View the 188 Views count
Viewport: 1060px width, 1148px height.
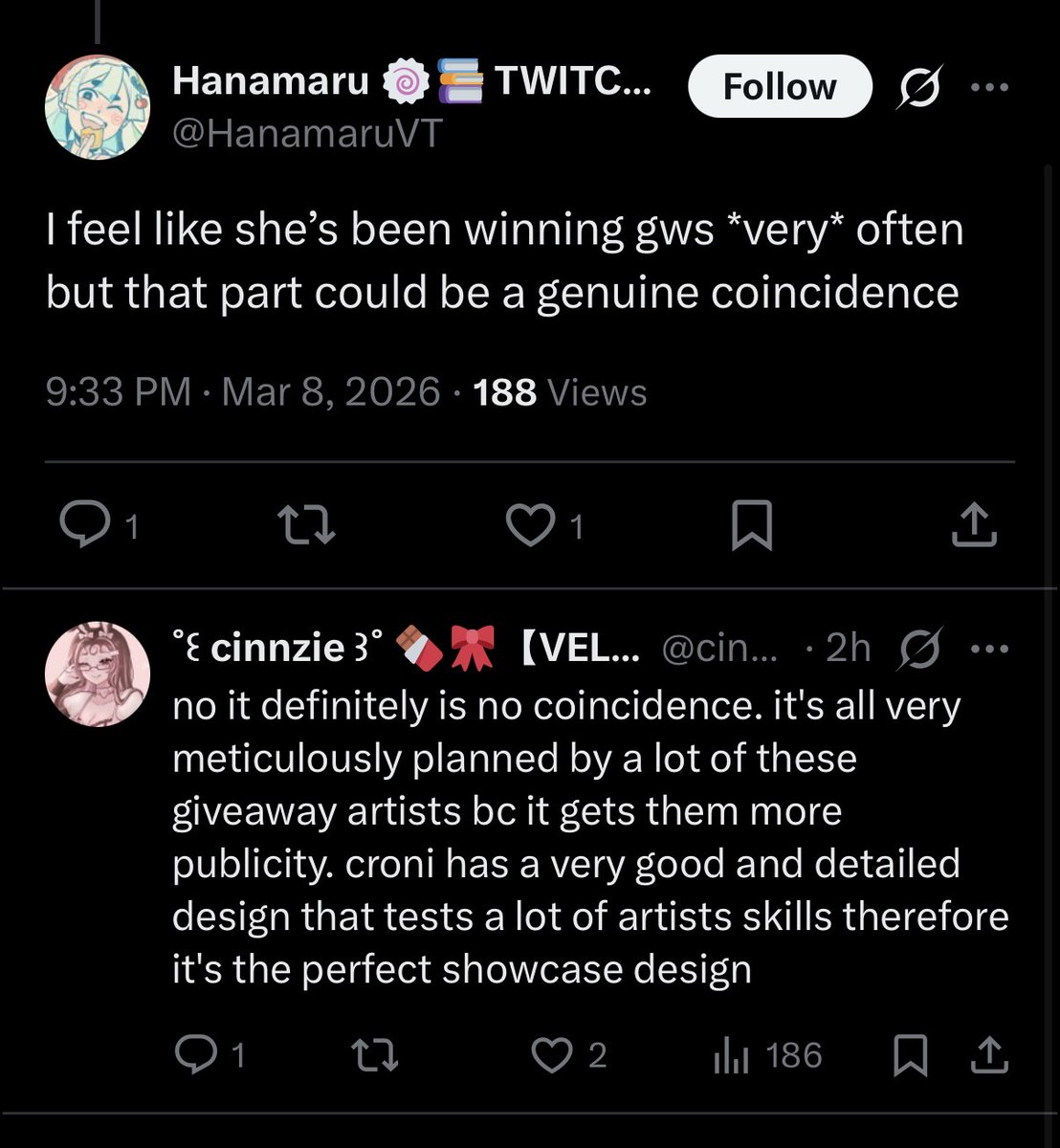560,392
